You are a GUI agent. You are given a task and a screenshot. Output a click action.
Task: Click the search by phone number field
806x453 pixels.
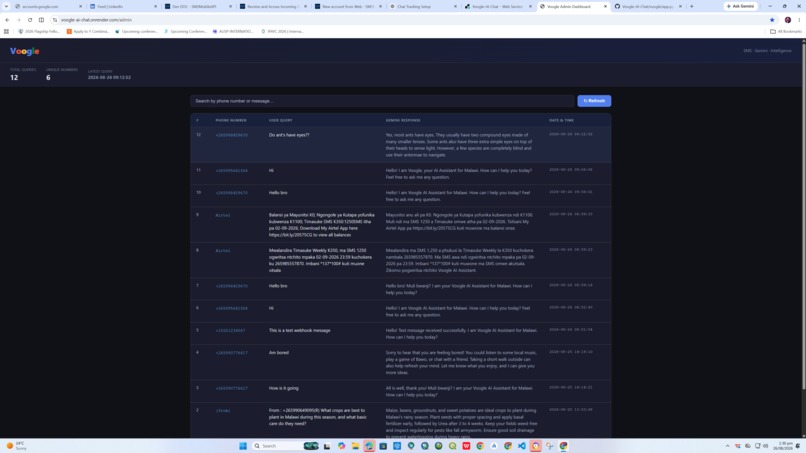pyautogui.click(x=382, y=101)
